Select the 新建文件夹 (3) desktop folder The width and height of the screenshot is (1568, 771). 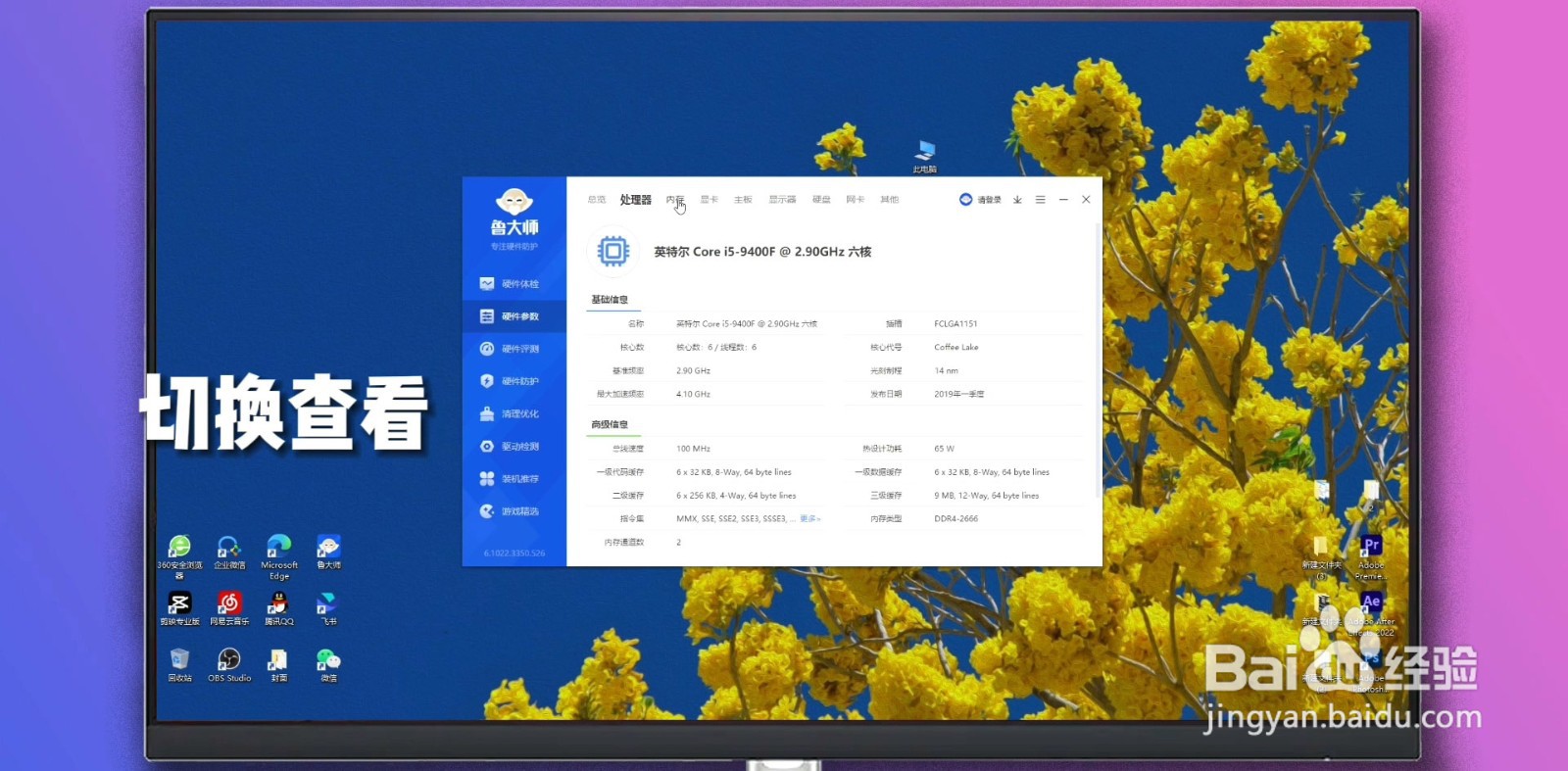click(1321, 556)
